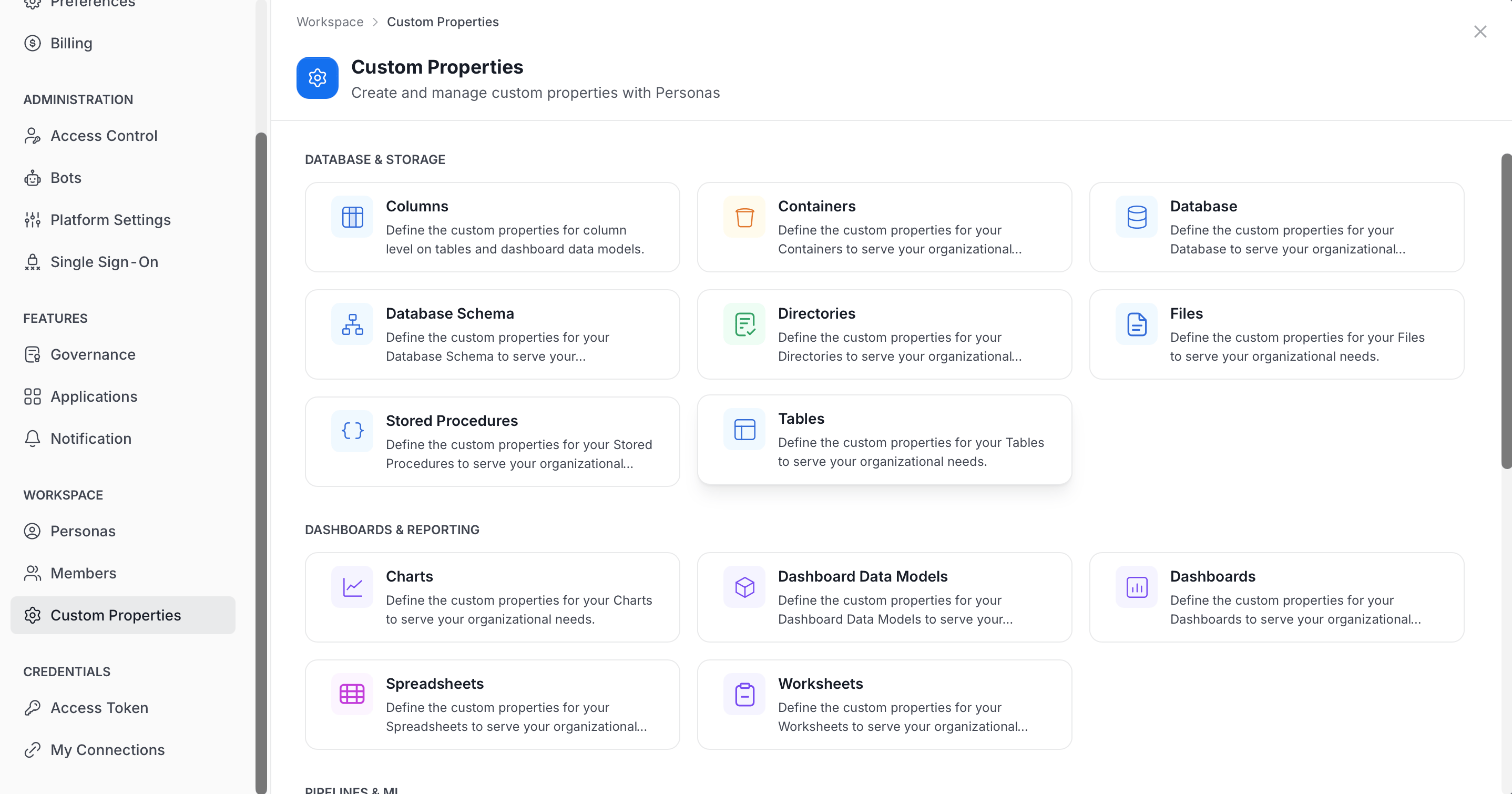
Task: Click the Applications grid icon
Action: point(32,396)
